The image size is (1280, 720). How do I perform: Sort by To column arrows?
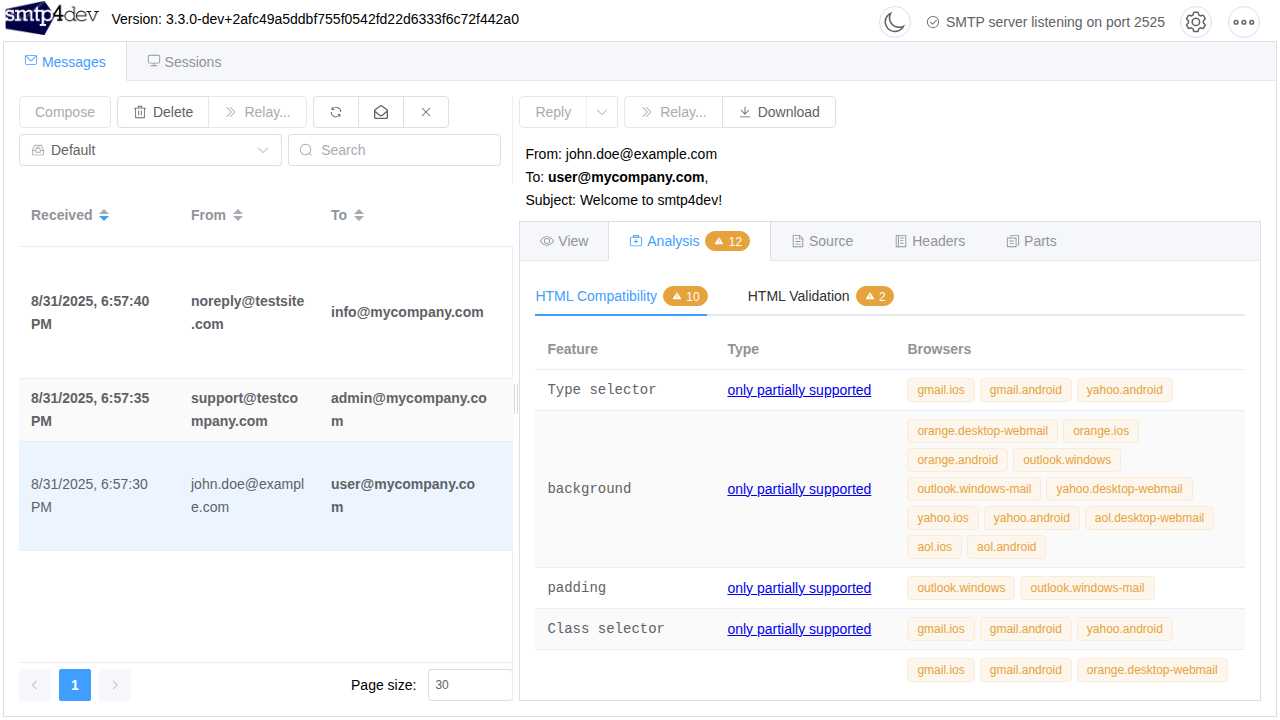(359, 215)
